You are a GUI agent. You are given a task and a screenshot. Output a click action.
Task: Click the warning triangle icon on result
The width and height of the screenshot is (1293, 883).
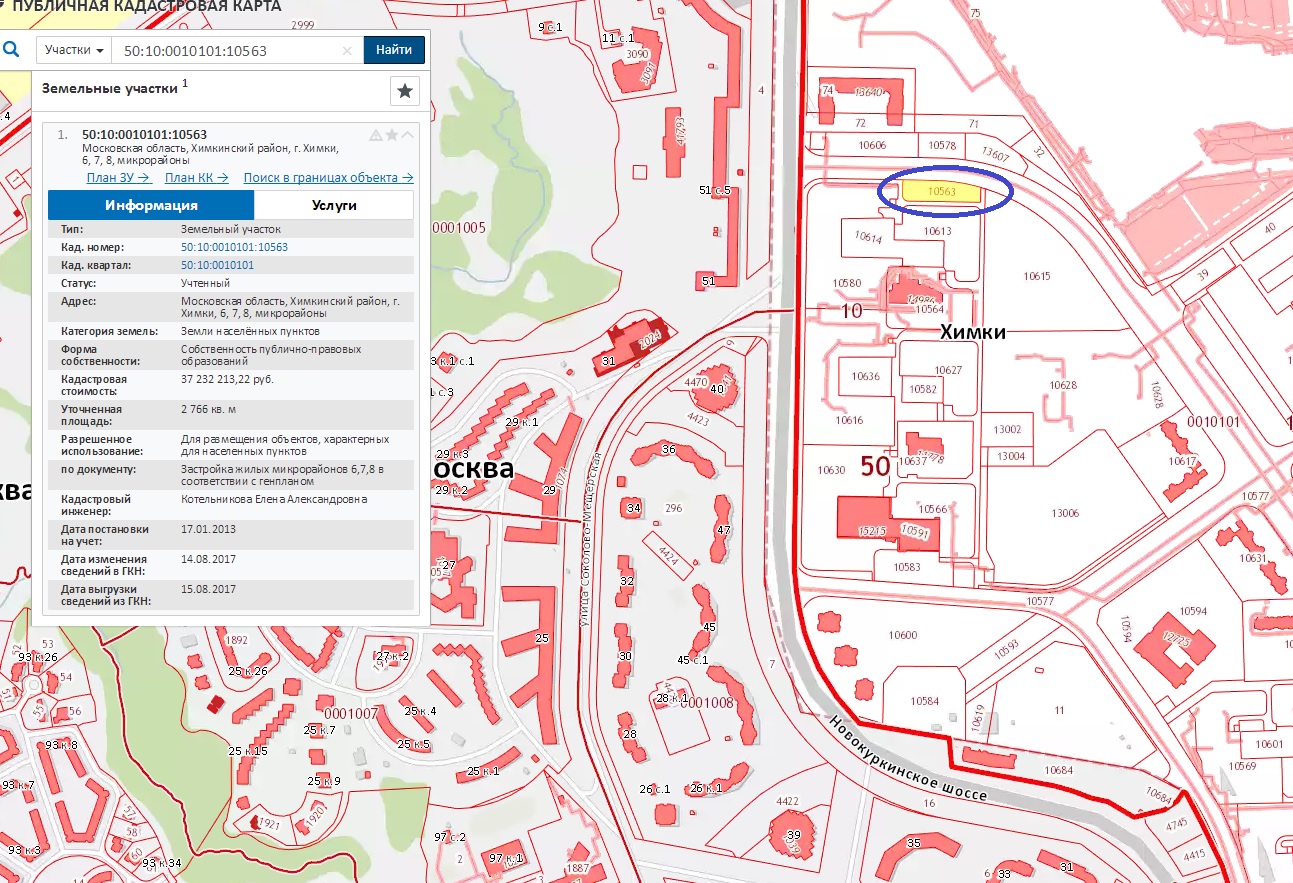tap(376, 135)
